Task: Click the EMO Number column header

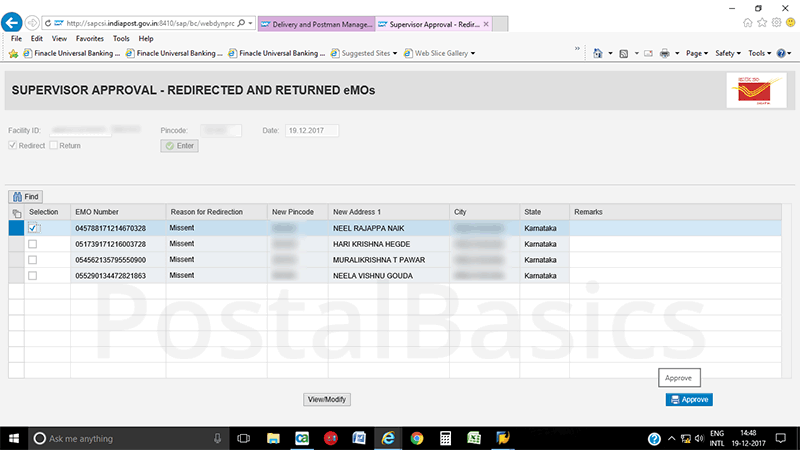Action: (97, 212)
